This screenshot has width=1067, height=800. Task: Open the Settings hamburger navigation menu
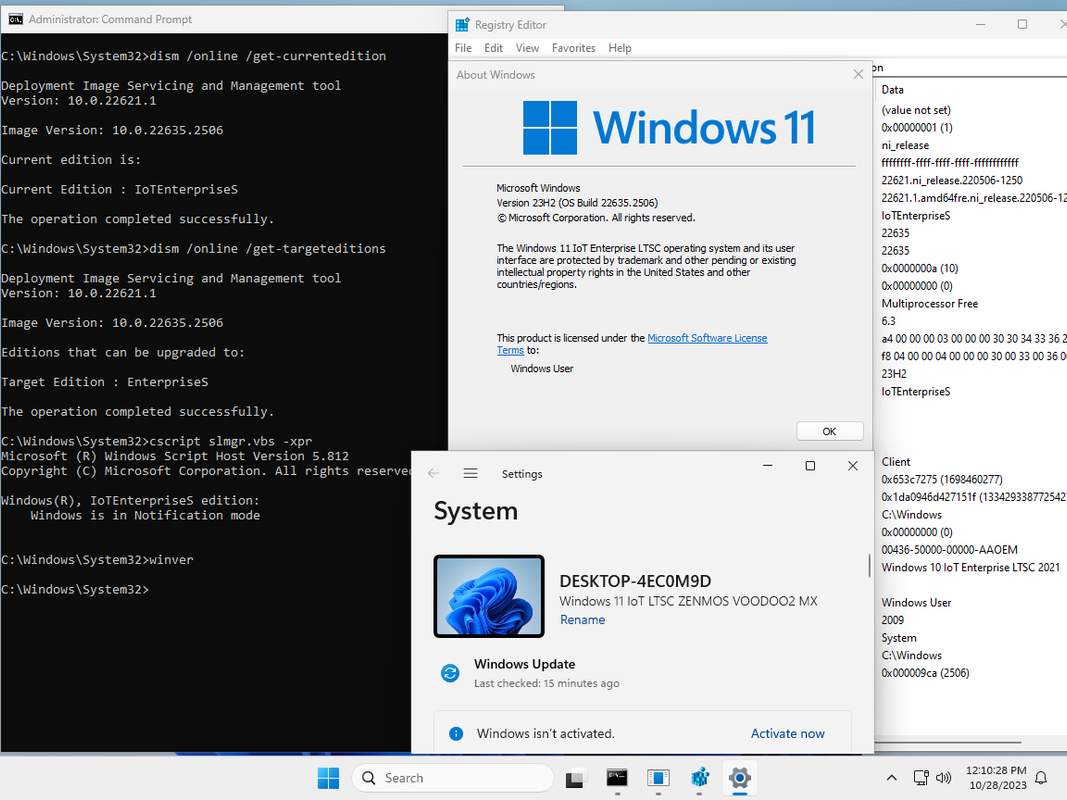[470, 473]
